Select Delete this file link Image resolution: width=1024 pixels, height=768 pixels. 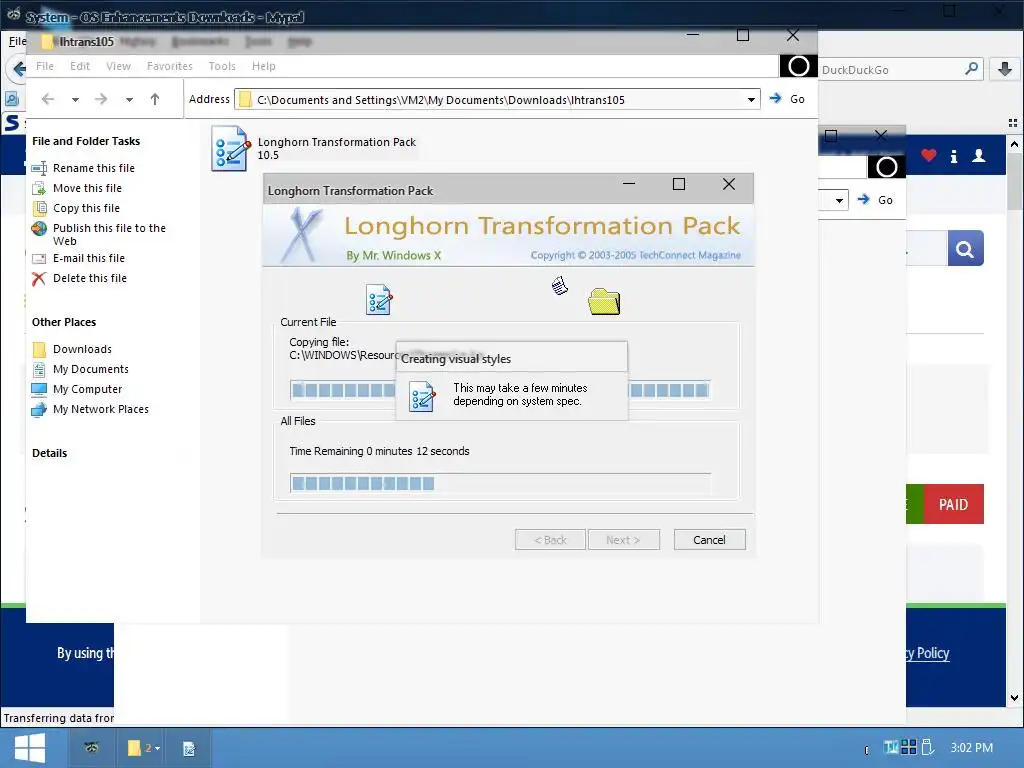89,278
